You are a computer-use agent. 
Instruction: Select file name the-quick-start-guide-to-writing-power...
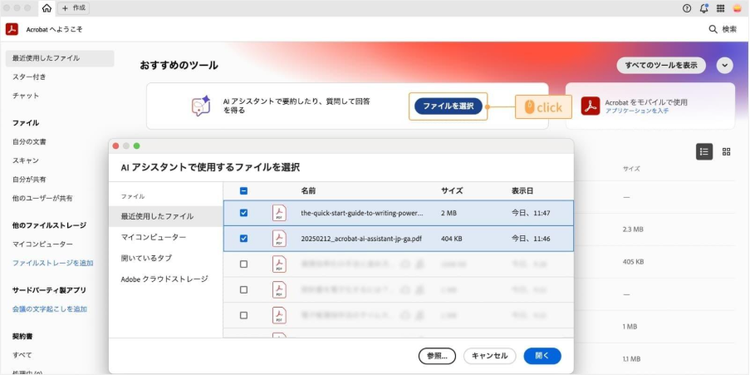362,213
